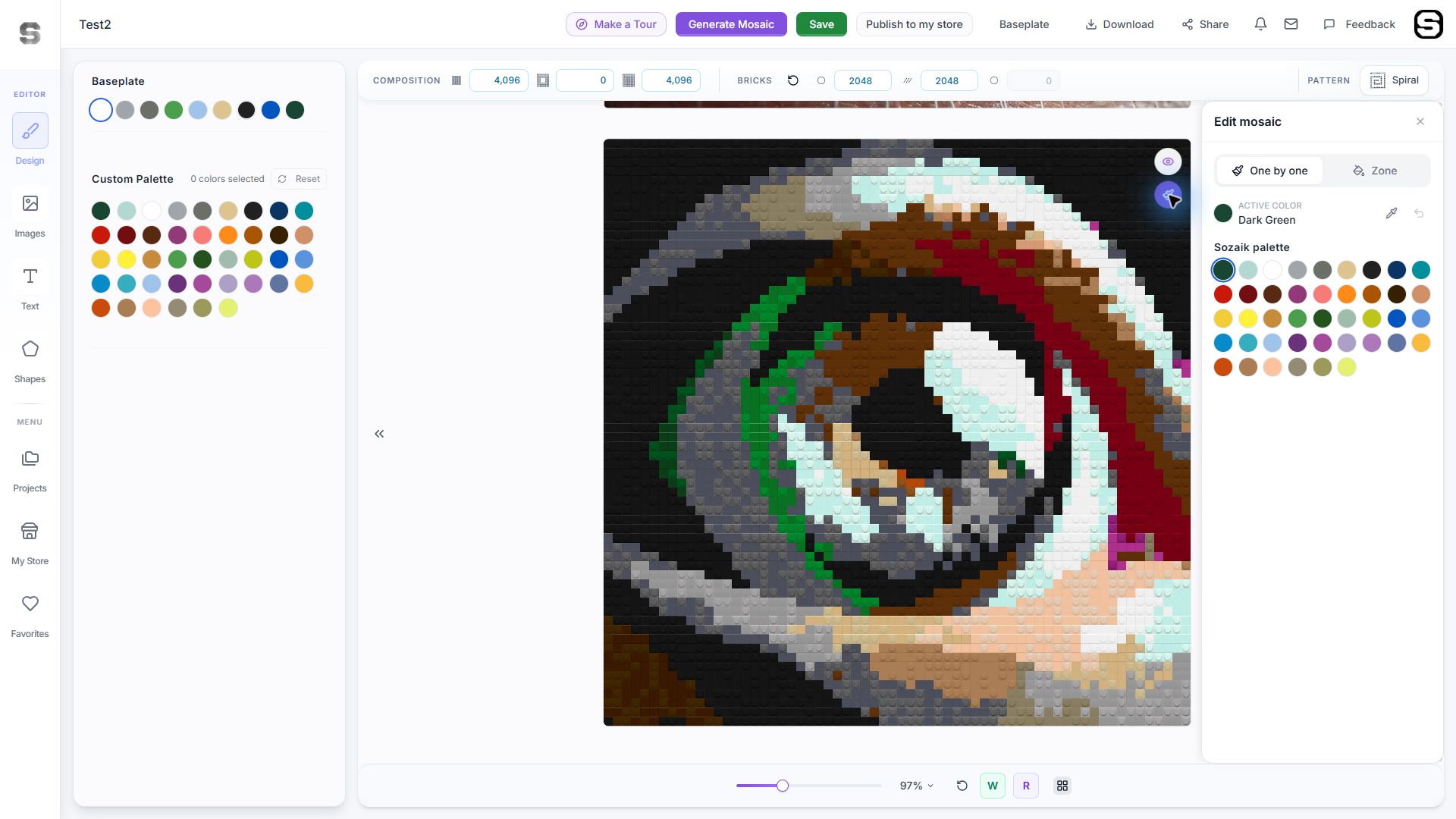Open the mail envelope icon
This screenshot has width=1456, height=819.
coord(1291,24)
